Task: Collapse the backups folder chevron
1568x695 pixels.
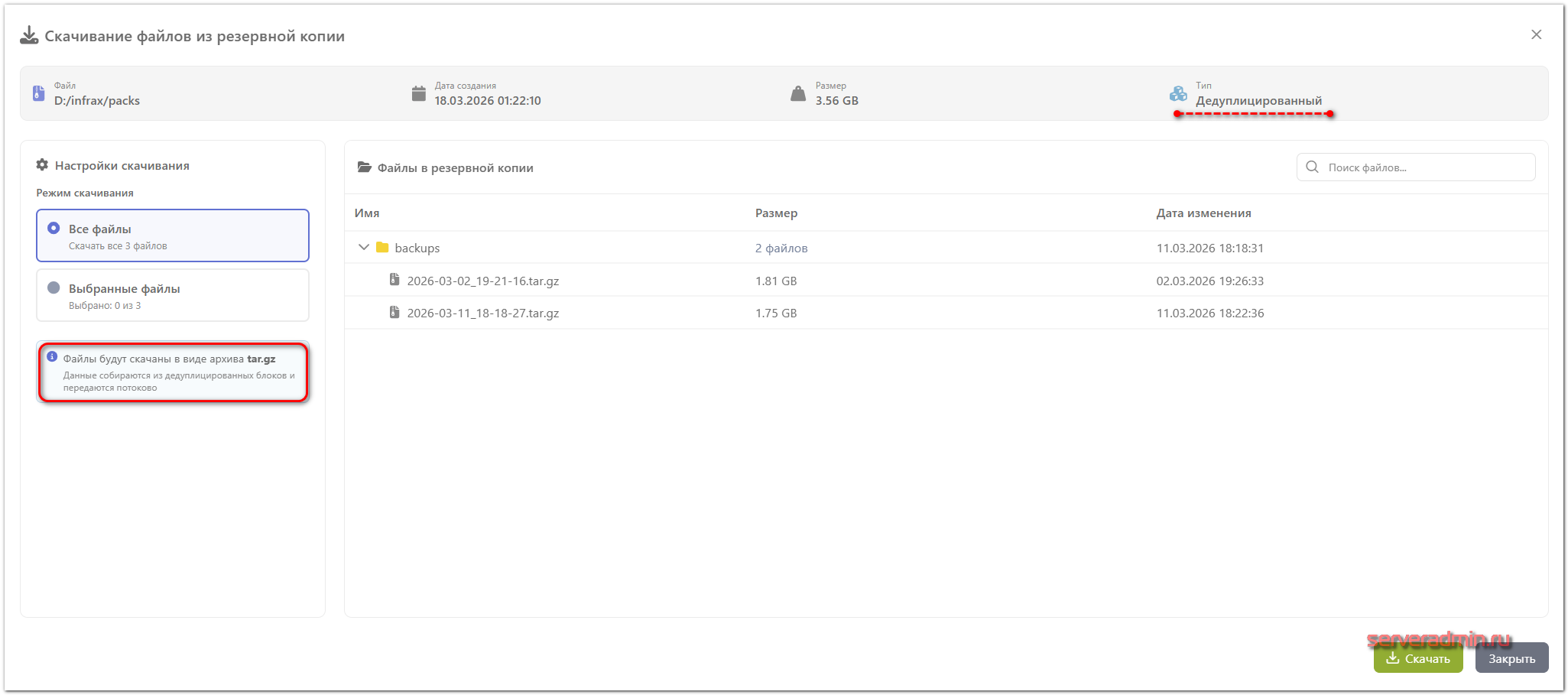Action: coord(364,248)
